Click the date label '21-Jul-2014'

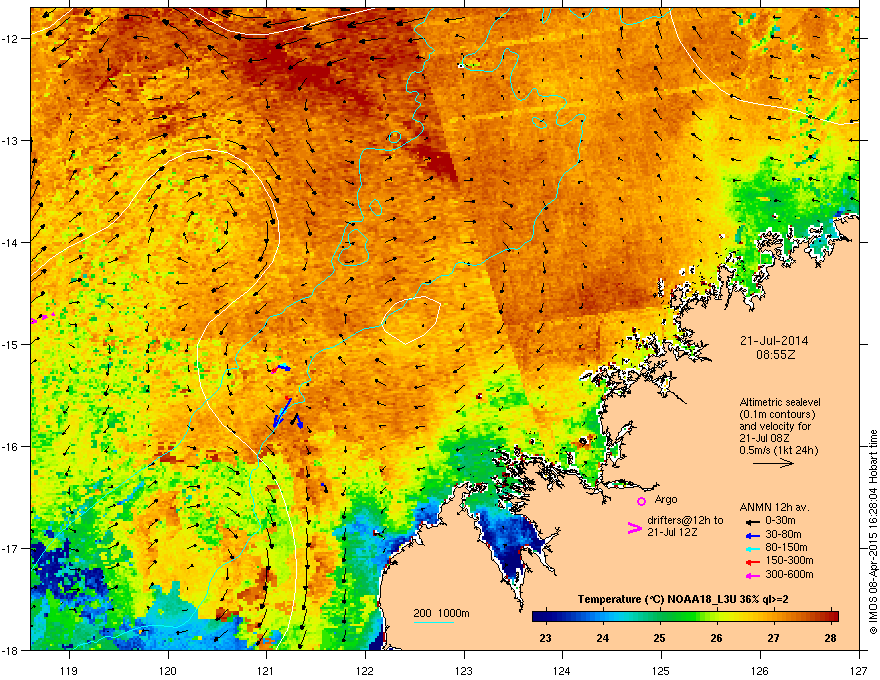click(x=774, y=341)
